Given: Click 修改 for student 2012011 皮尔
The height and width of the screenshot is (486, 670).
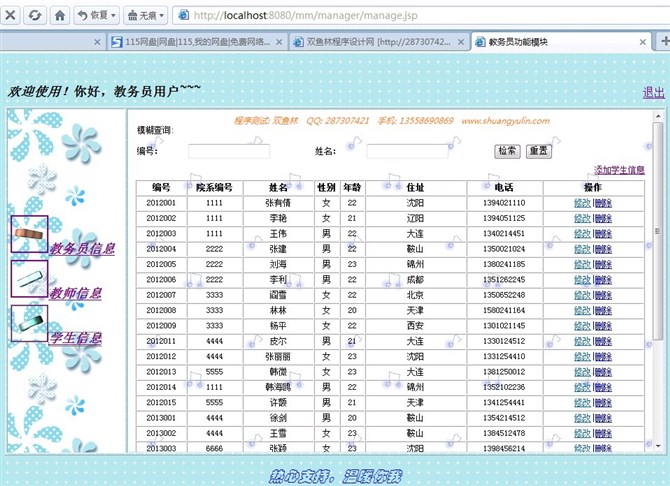Looking at the screenshot, I should coord(582,342).
